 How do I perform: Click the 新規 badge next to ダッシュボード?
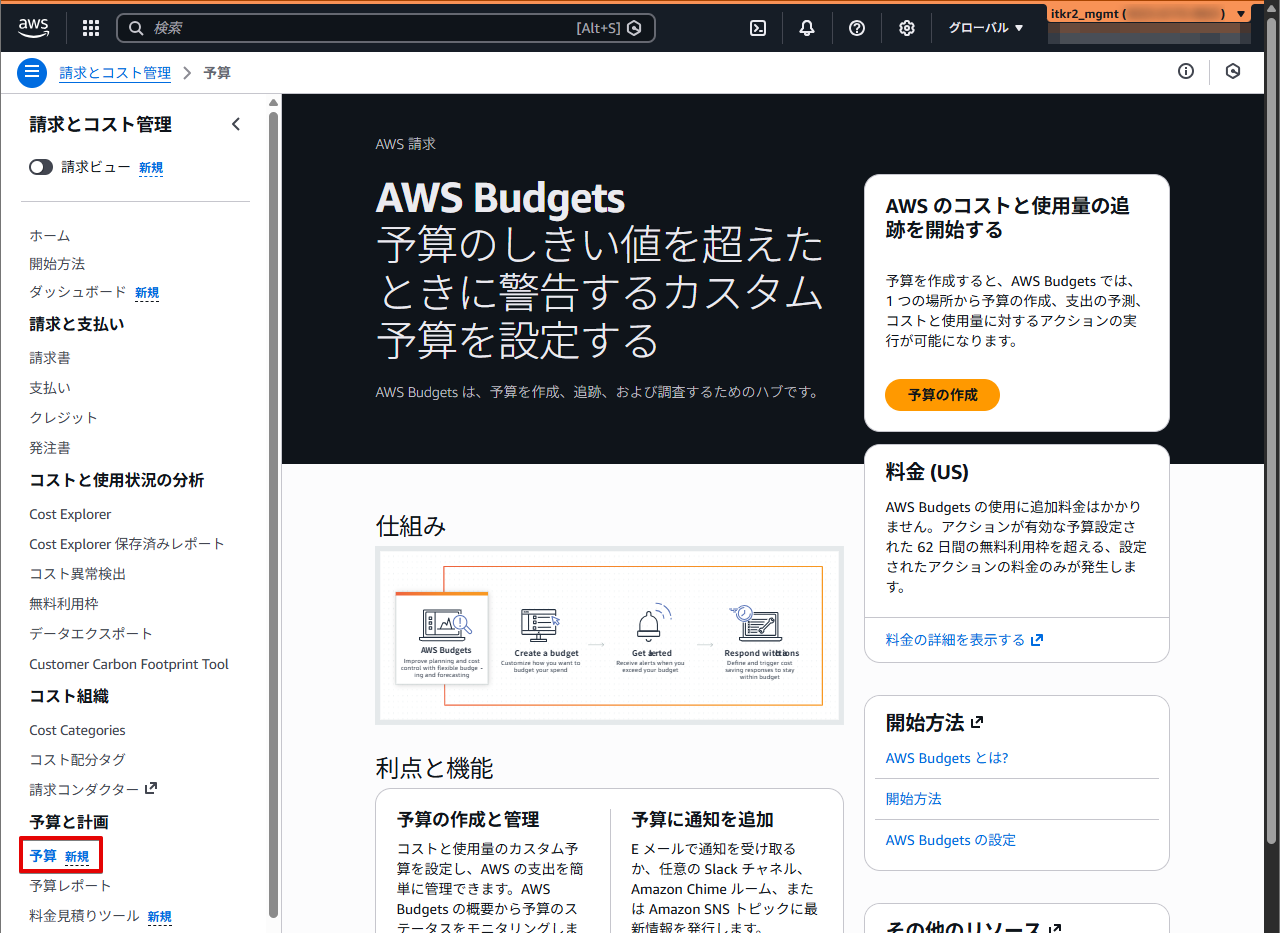[x=147, y=293]
